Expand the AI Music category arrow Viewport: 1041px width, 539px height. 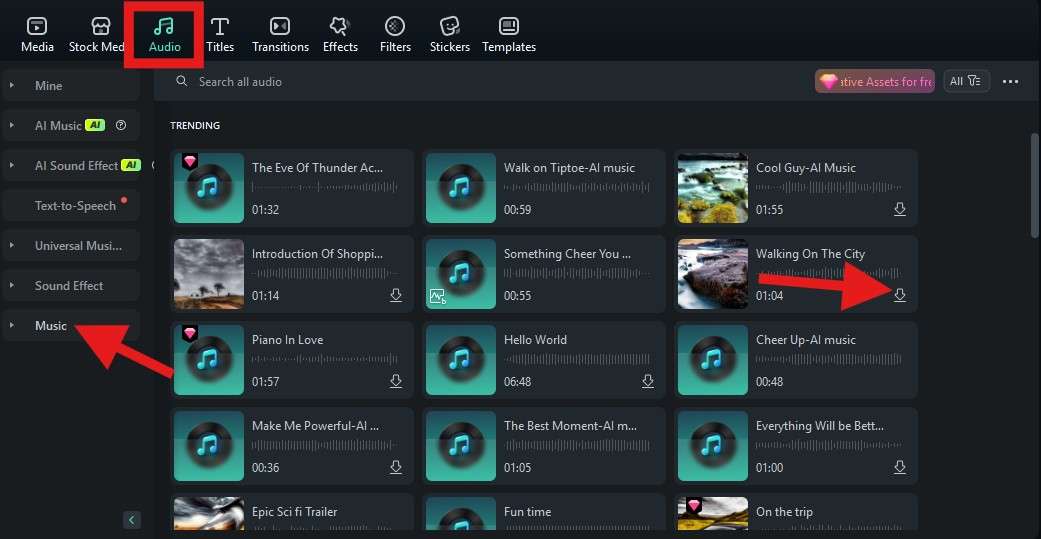11,125
